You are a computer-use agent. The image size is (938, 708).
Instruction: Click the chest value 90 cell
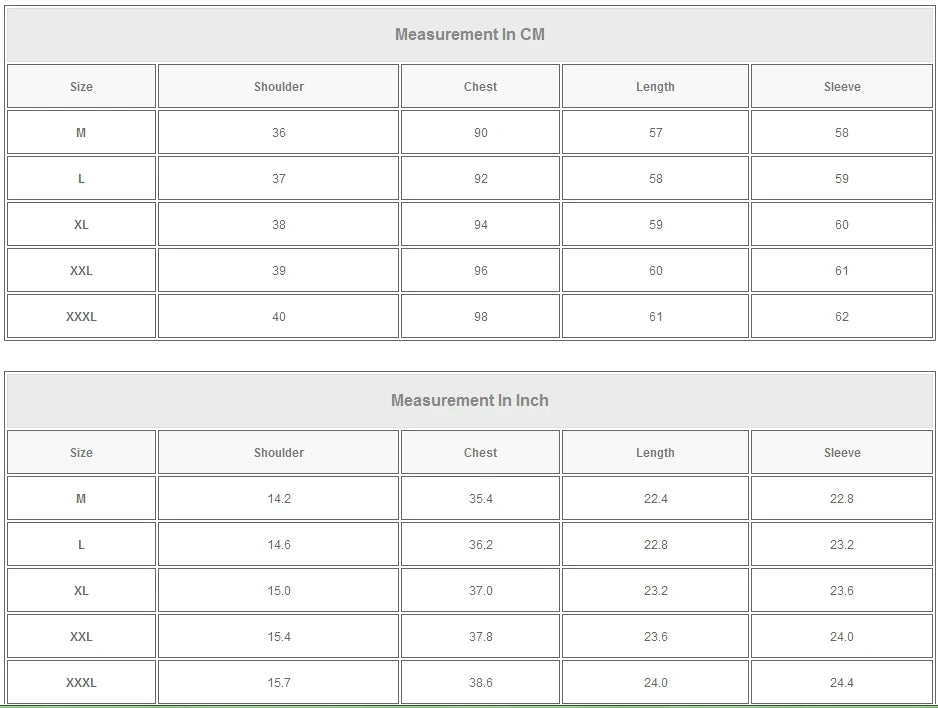click(x=481, y=133)
